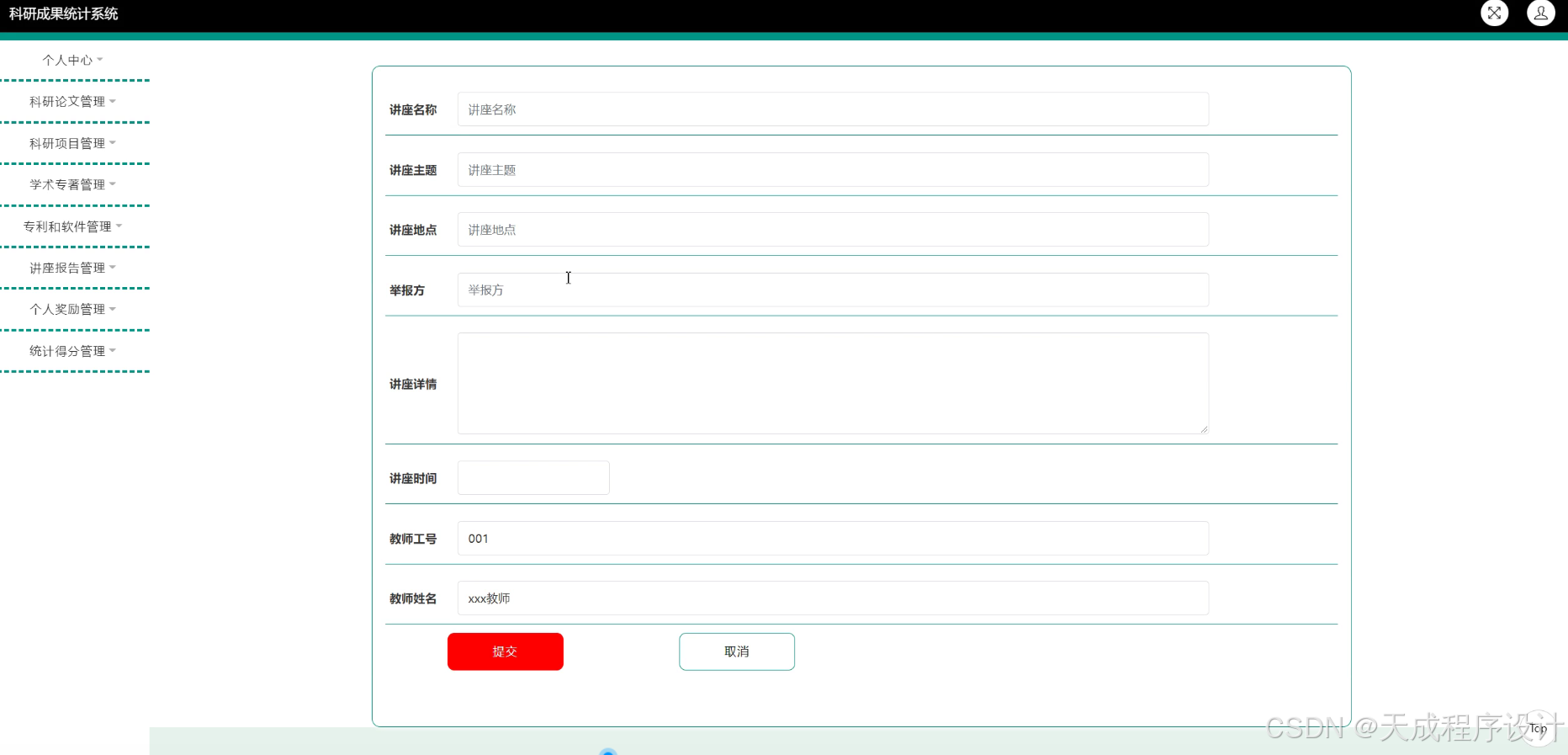Click the Top back-to-top button
Image resolution: width=1568 pixels, height=755 pixels.
[x=1538, y=728]
